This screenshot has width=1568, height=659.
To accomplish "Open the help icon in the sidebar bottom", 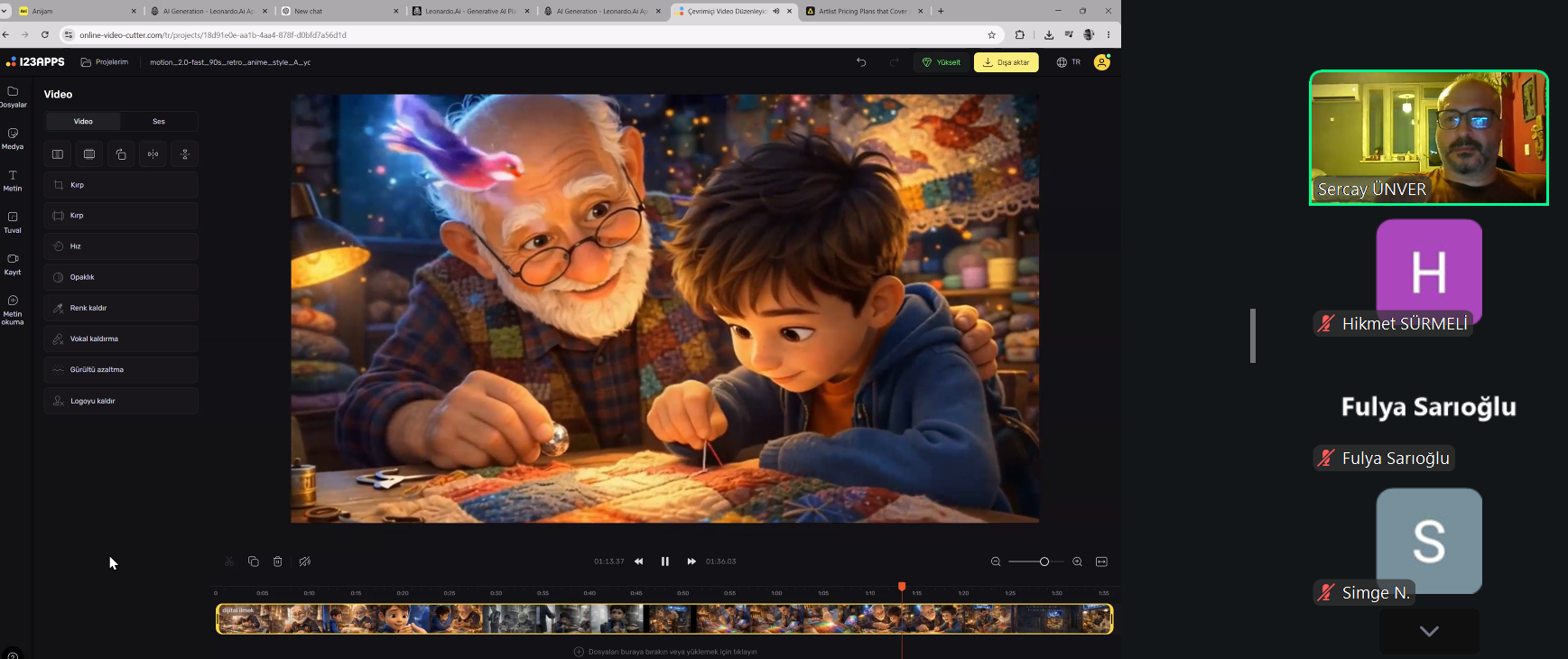I will (13, 654).
